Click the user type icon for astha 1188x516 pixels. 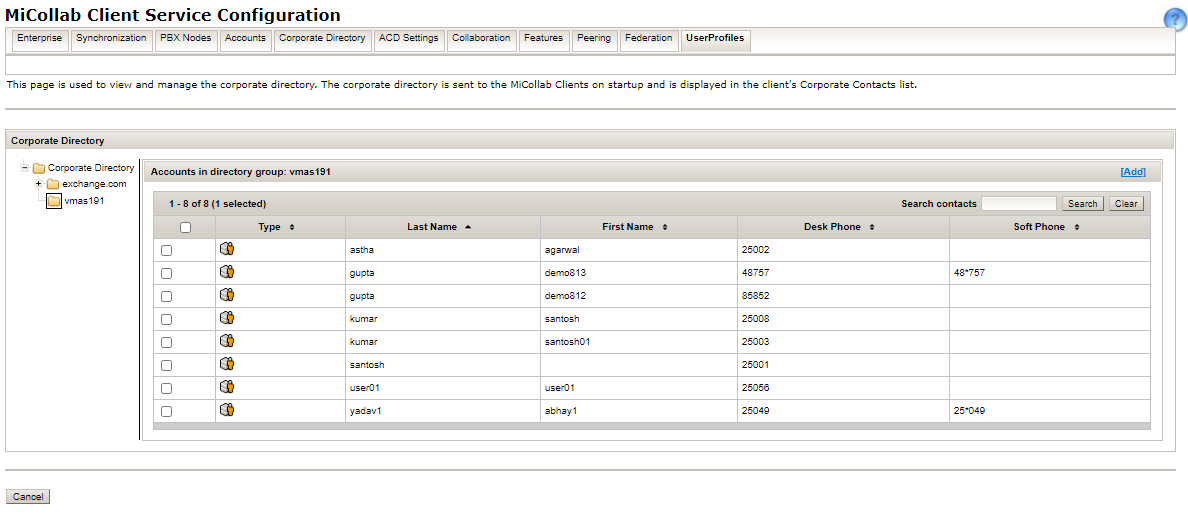(x=227, y=249)
